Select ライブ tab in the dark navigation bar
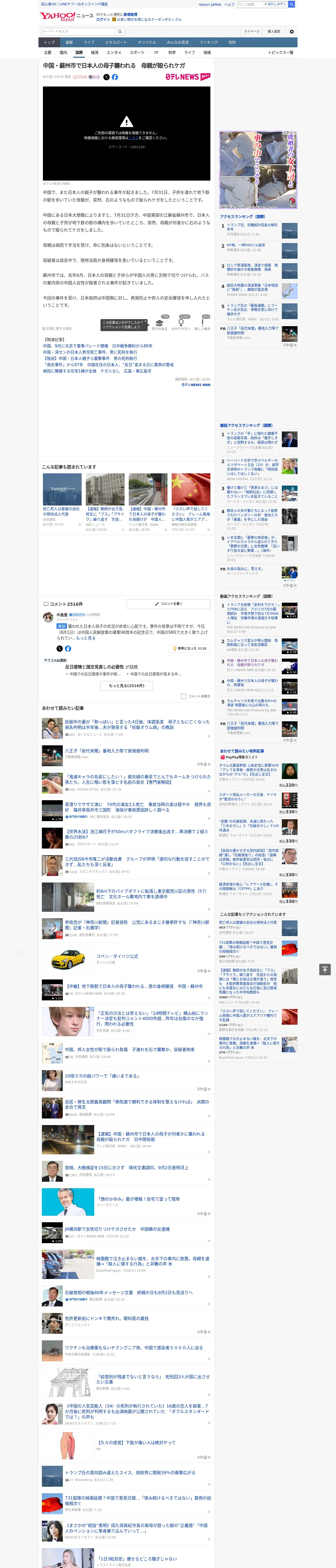The height and width of the screenshot is (1568, 336). (89, 42)
